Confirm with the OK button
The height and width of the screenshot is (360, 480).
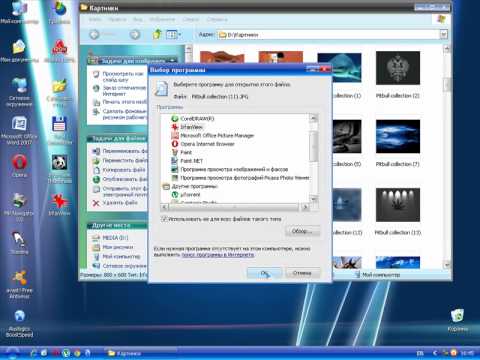(265, 273)
